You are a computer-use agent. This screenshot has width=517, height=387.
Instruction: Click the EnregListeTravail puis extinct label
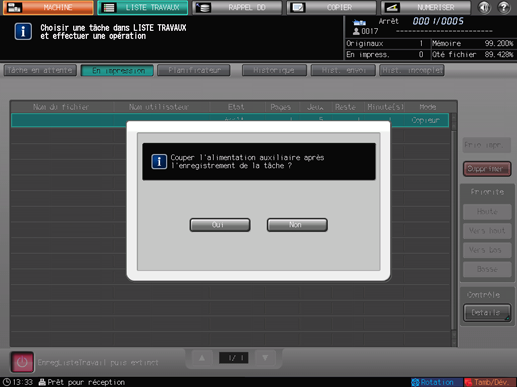tap(98, 362)
